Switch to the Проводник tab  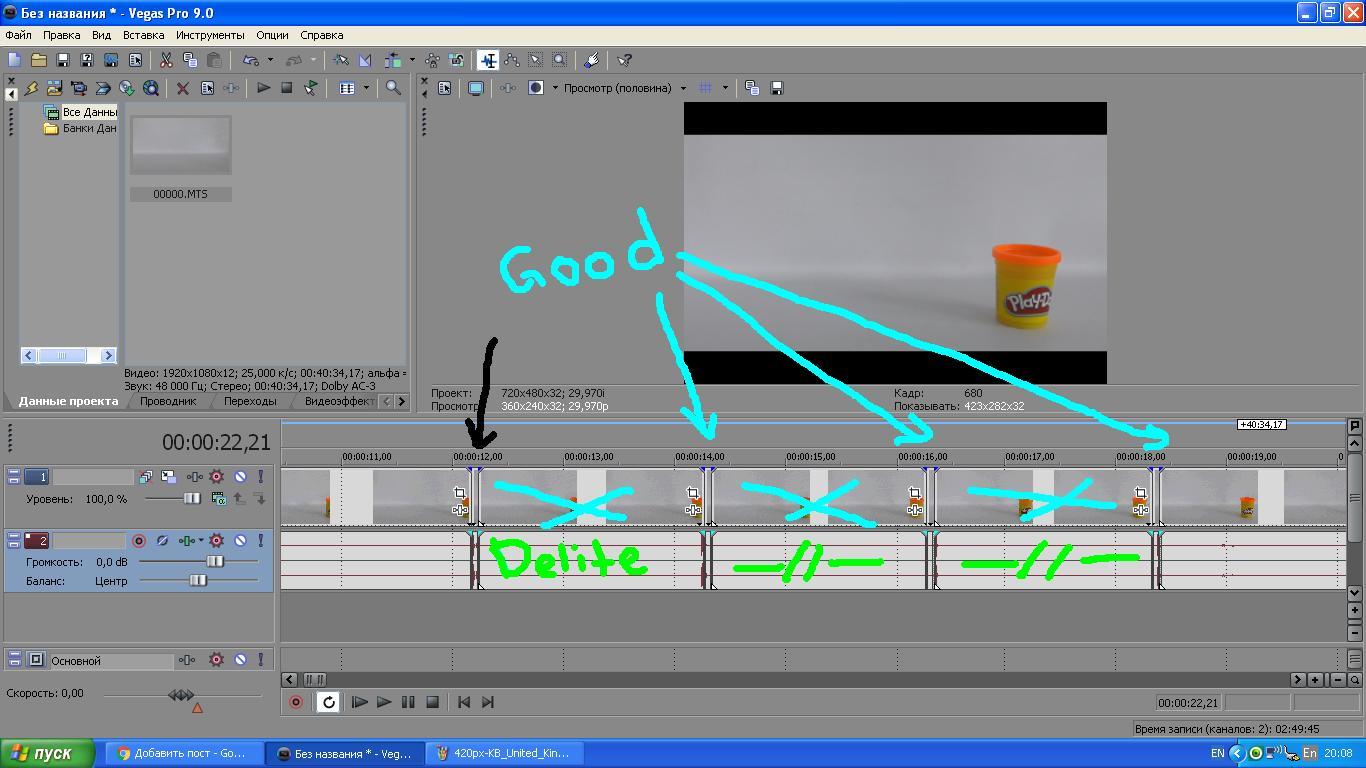click(x=168, y=401)
